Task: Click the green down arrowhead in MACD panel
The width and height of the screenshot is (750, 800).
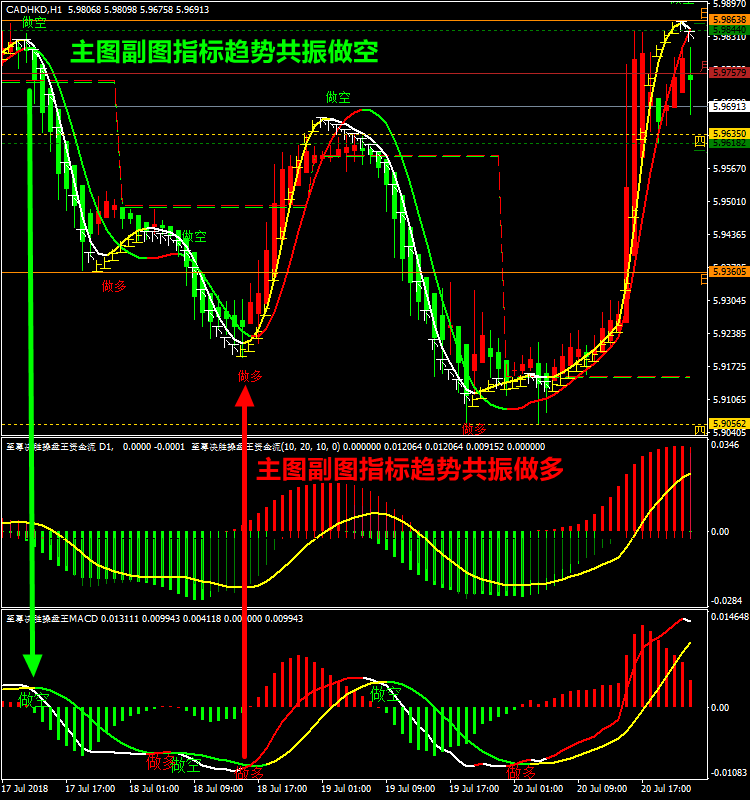Action: (x=33, y=665)
